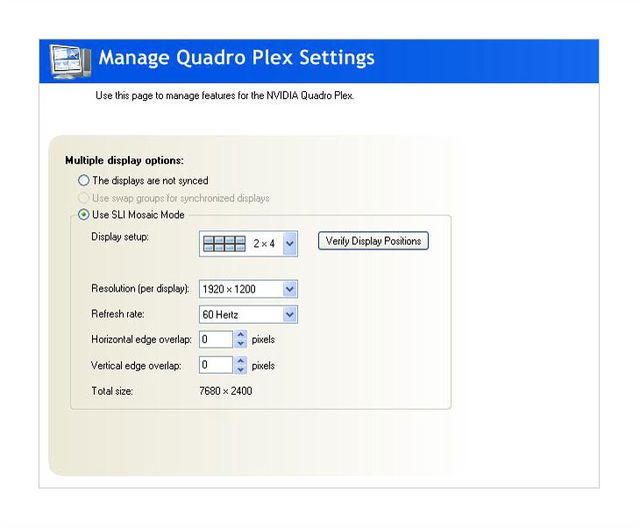The width and height of the screenshot is (640, 527).
Task: Click the 'Total size:' label
Action: click(x=112, y=391)
